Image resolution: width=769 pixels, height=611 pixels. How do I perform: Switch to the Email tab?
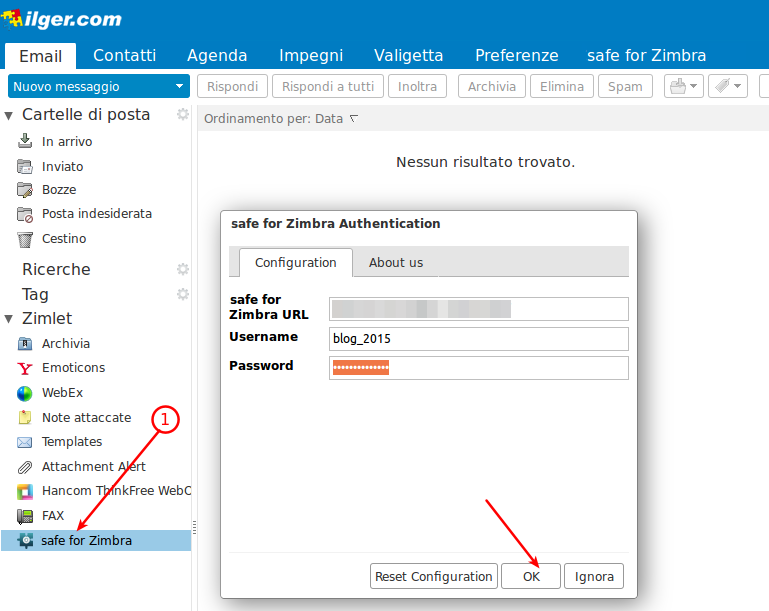[40, 55]
